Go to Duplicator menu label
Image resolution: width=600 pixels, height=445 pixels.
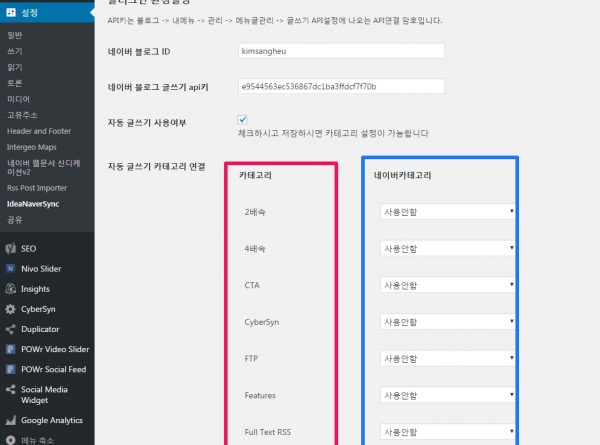40,329
